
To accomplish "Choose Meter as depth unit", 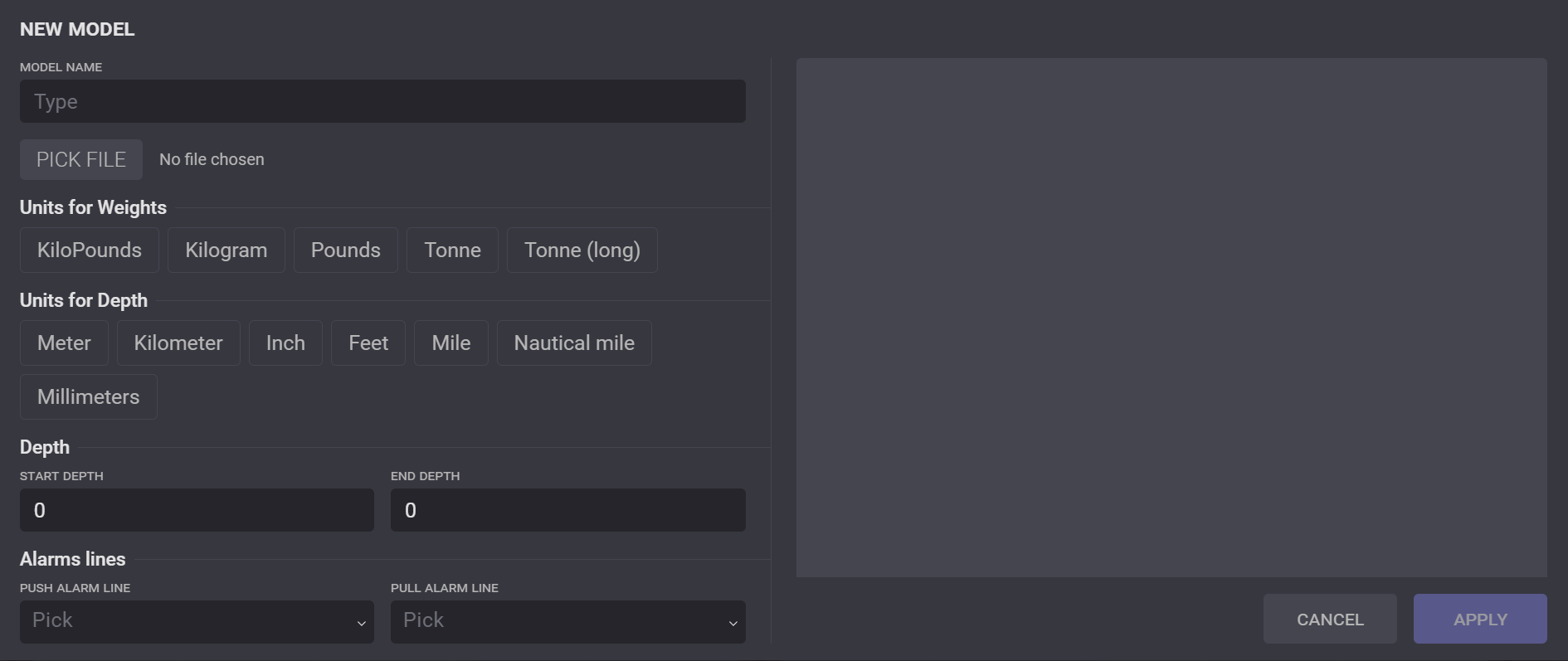I will pos(64,343).
